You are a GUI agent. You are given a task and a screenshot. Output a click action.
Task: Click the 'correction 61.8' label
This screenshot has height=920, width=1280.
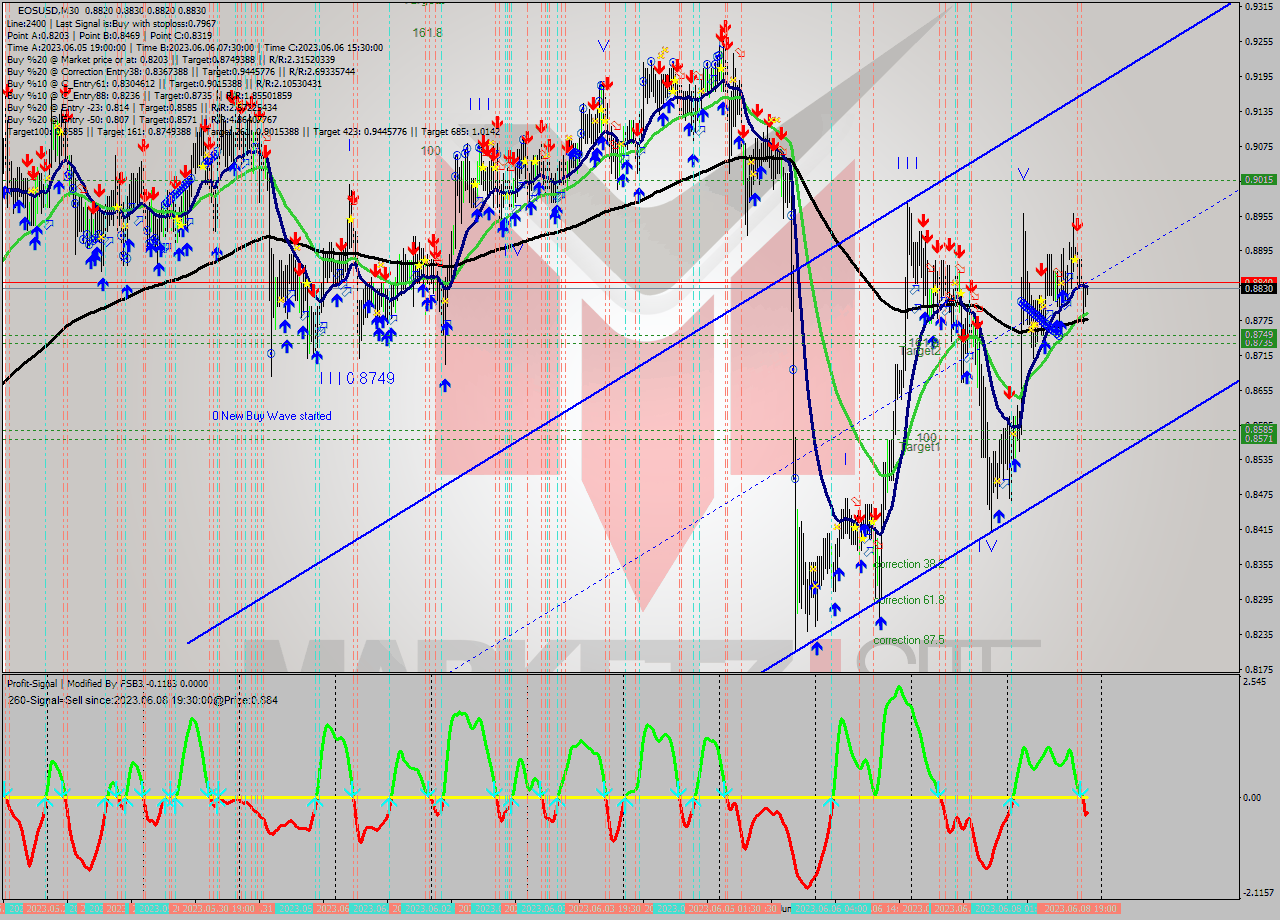point(909,600)
